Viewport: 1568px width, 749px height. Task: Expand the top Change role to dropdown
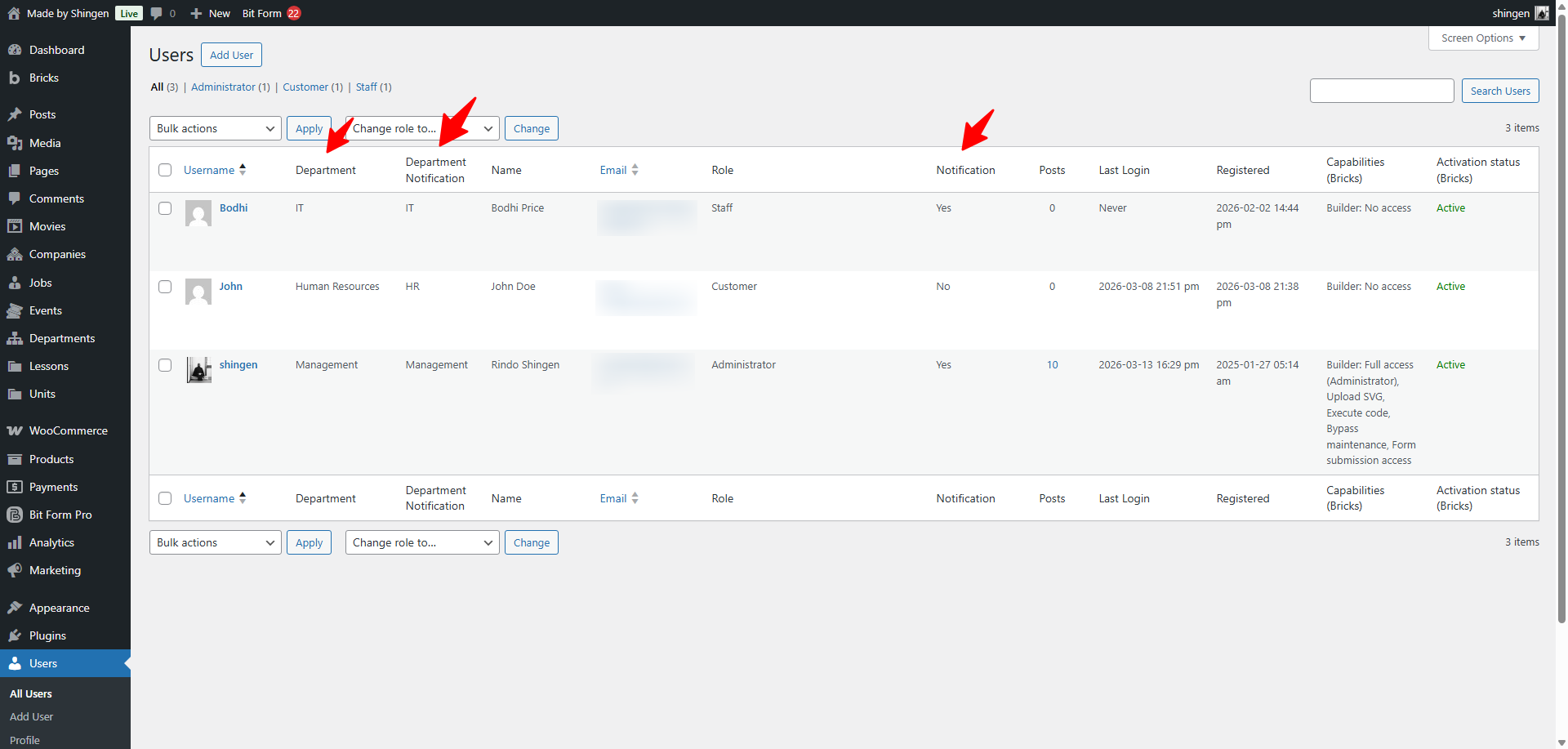[422, 128]
